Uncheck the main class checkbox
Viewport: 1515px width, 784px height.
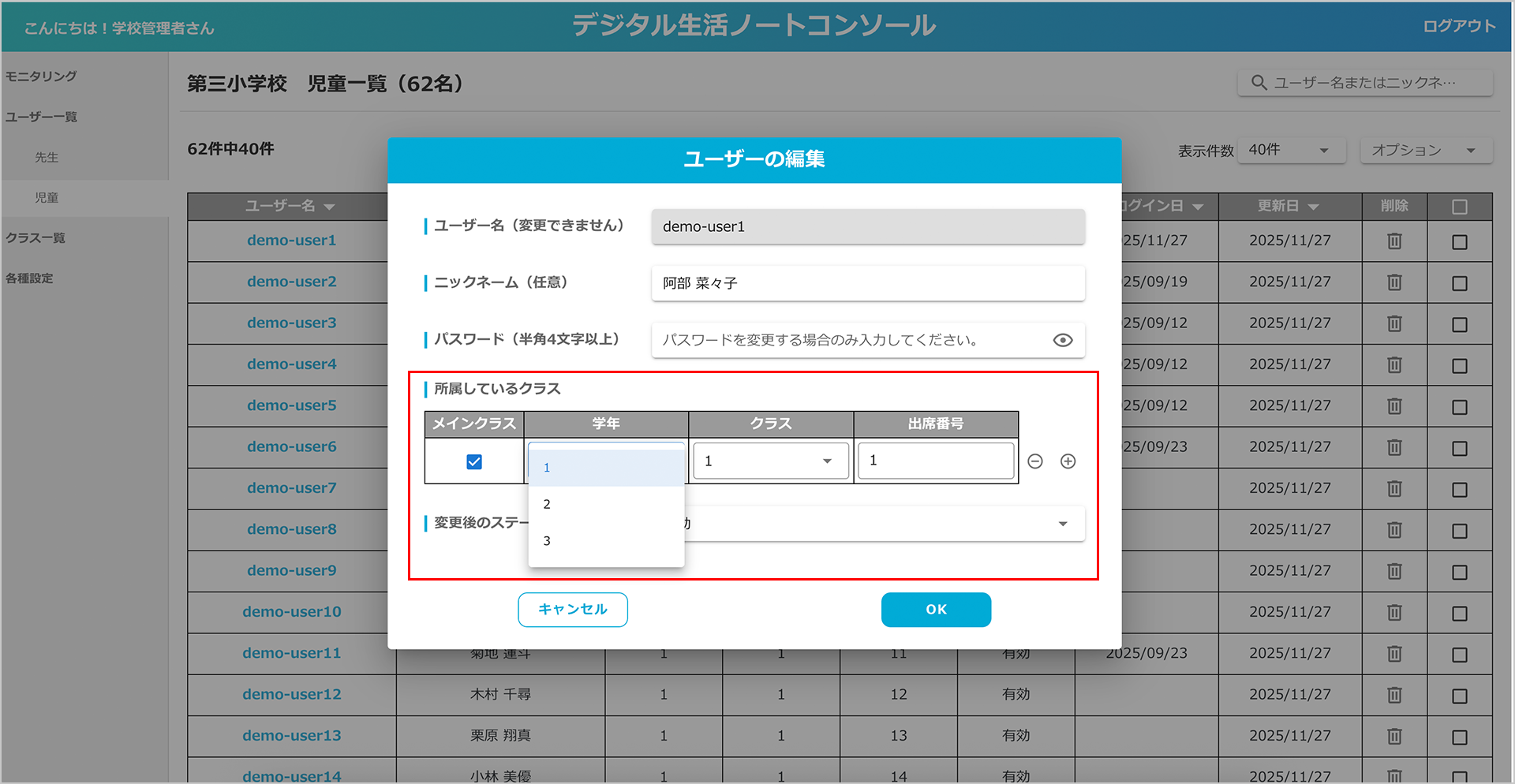click(x=474, y=461)
